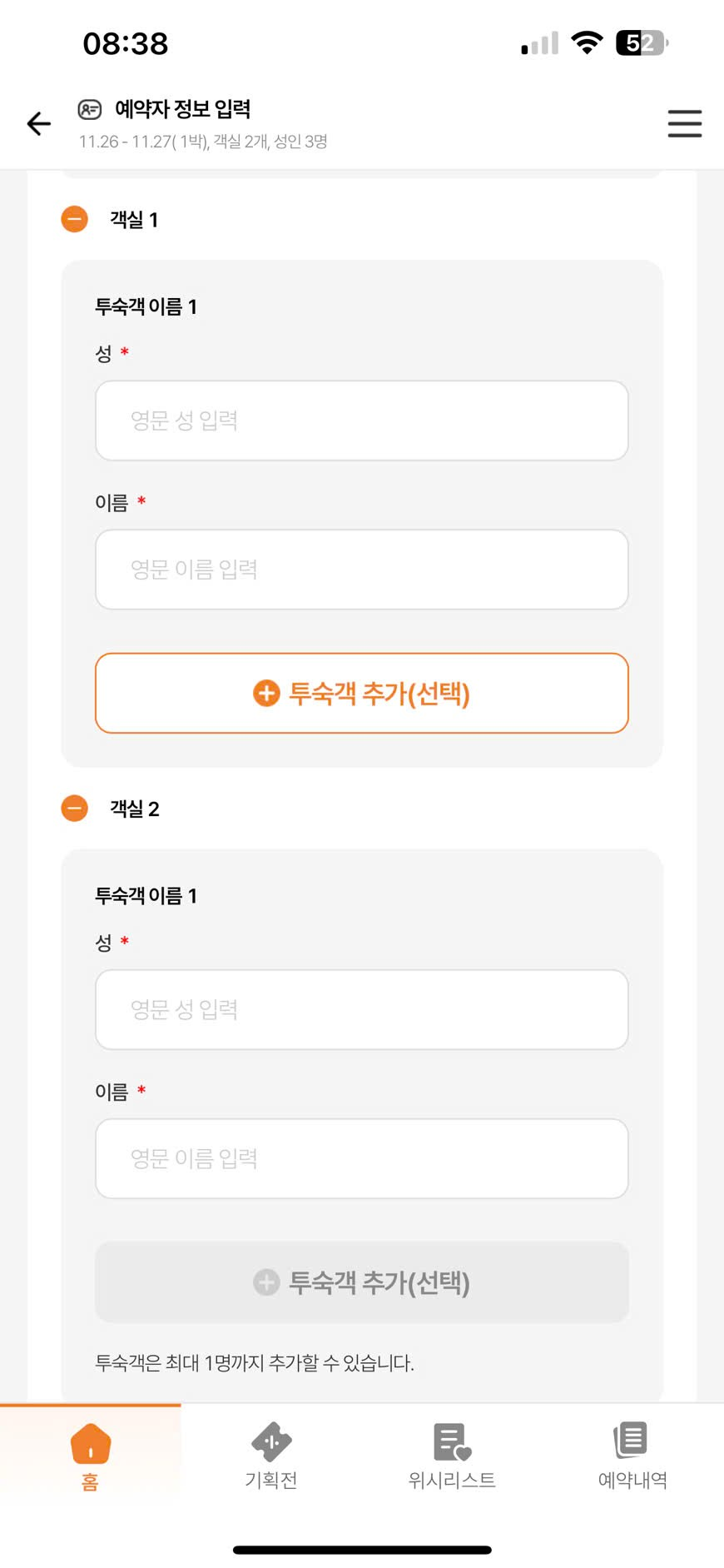Tap the 객실 1 heading label
Image resolution: width=724 pixels, height=1568 pixels.
coord(134,220)
